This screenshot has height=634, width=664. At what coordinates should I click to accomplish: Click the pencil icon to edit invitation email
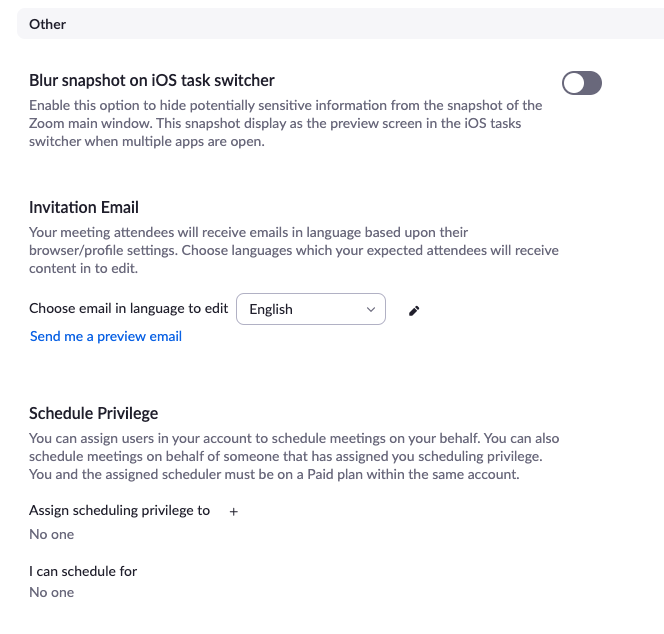(414, 310)
